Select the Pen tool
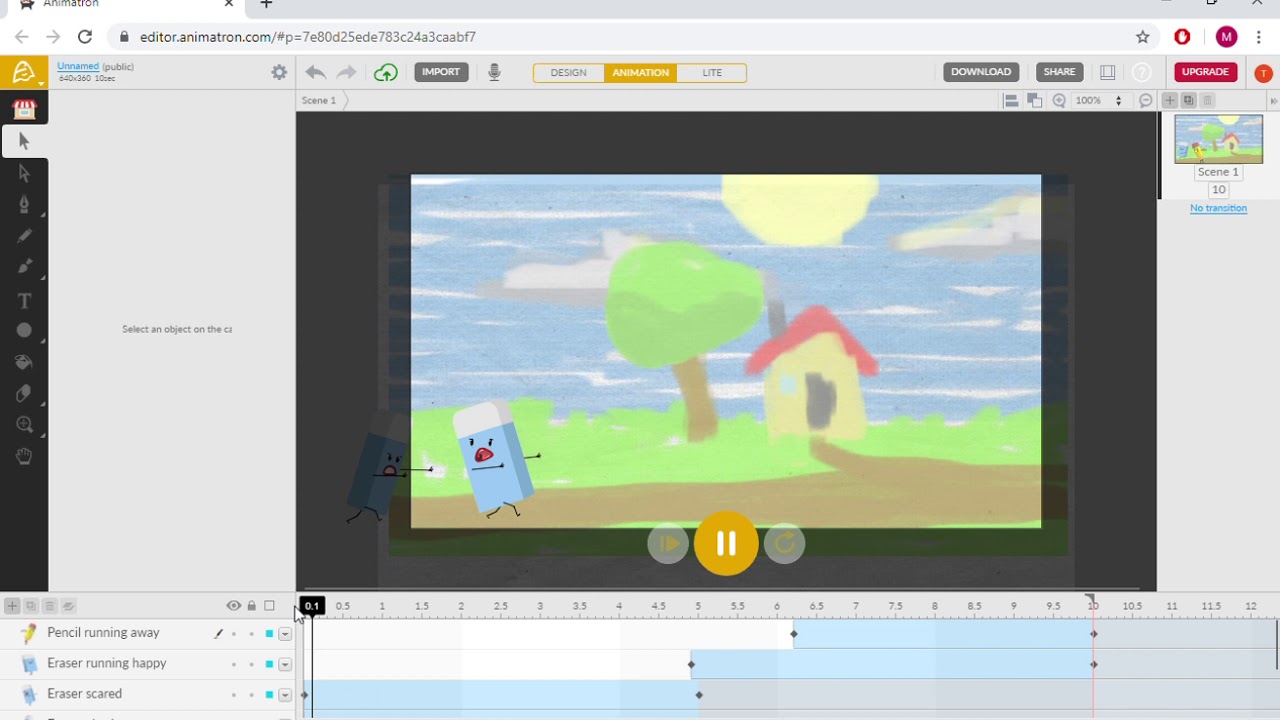Screen dimensions: 1280x720 click(x=24, y=204)
